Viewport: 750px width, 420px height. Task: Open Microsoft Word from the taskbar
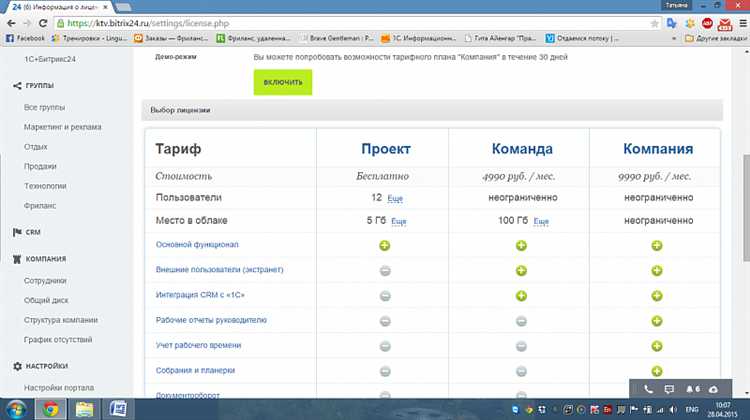pyautogui.click(x=118, y=409)
